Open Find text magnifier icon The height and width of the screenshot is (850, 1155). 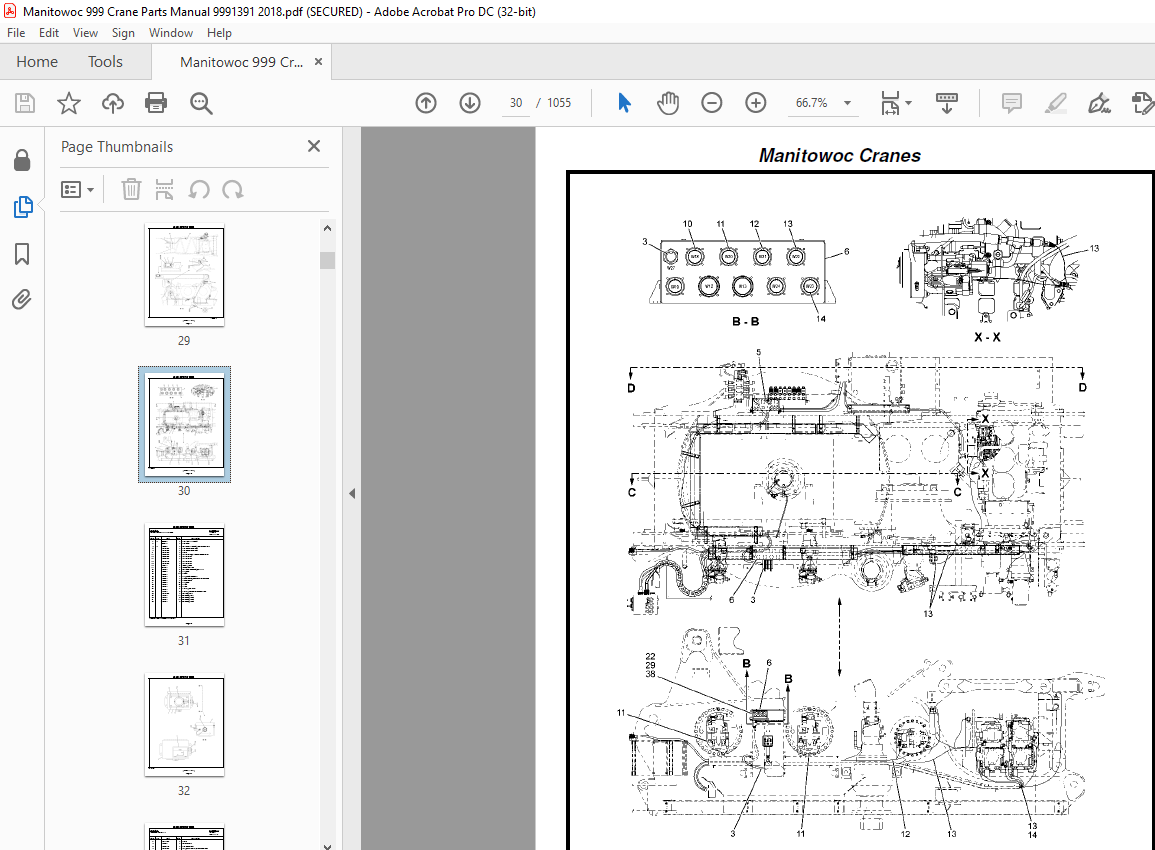click(x=201, y=103)
